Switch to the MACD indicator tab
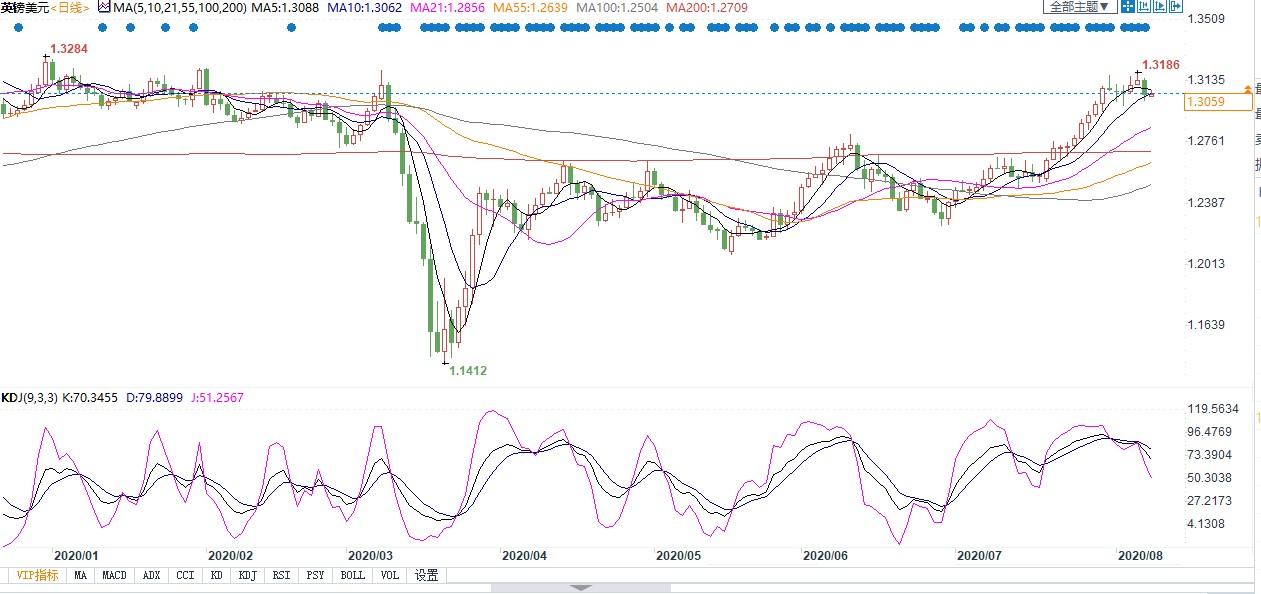The height and width of the screenshot is (594, 1261). (114, 575)
